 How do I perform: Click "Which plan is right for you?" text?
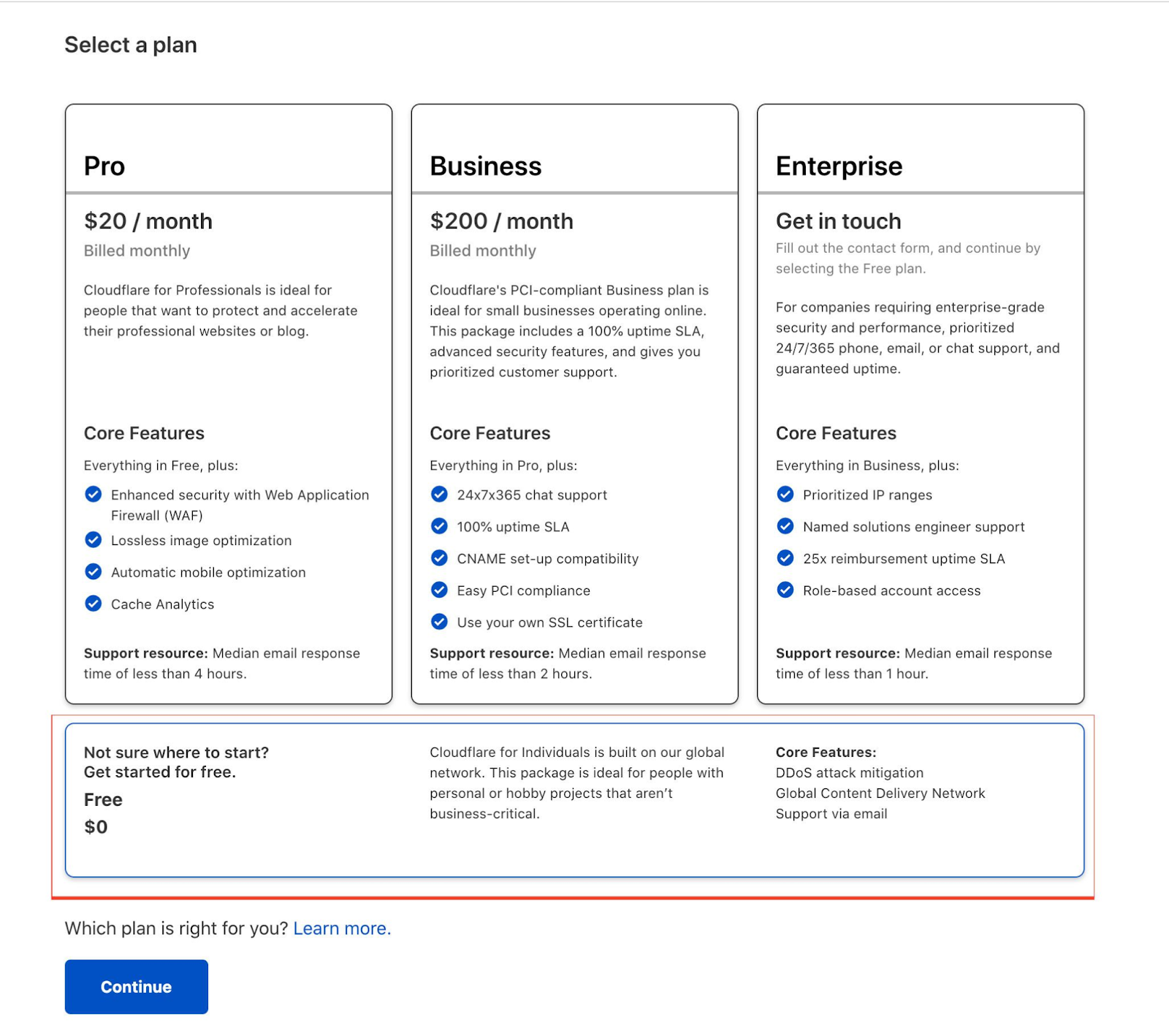coord(176,929)
